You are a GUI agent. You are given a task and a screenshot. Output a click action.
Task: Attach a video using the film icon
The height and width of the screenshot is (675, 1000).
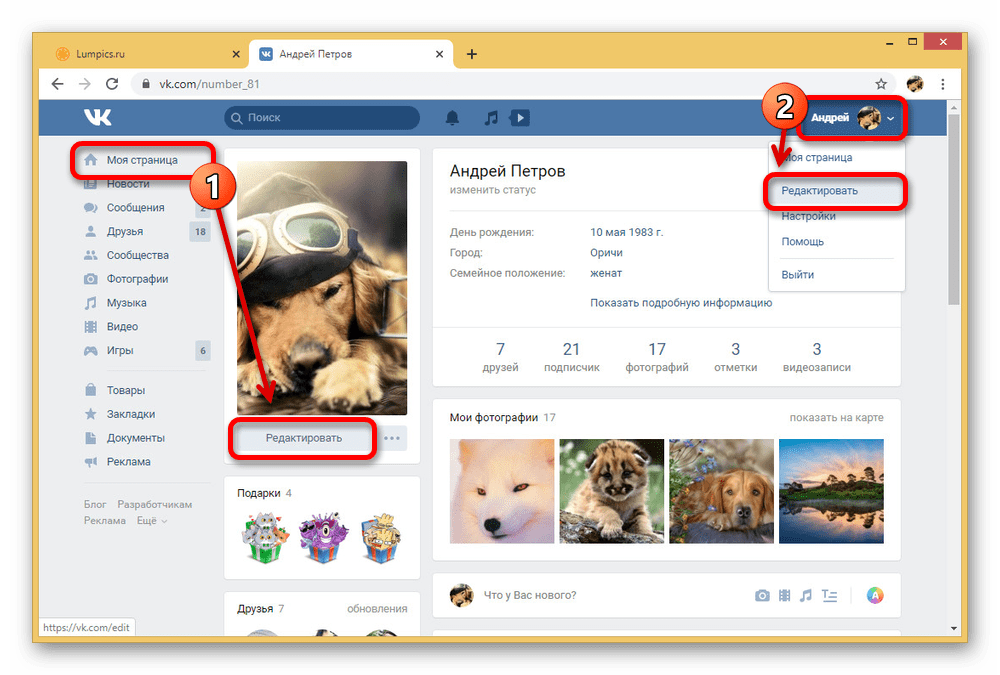[x=785, y=595]
